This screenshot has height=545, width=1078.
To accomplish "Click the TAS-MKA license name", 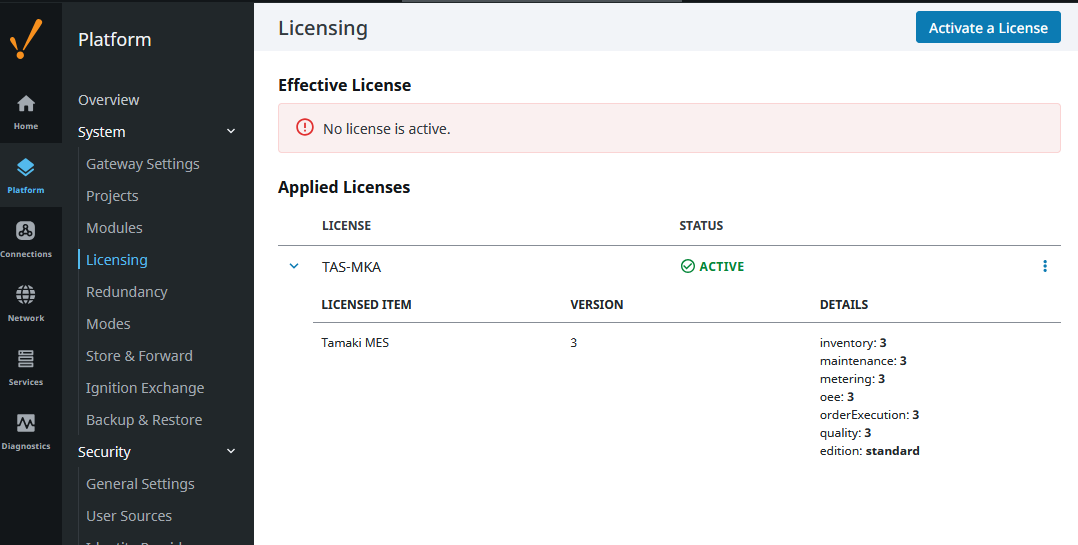I will (x=351, y=267).
